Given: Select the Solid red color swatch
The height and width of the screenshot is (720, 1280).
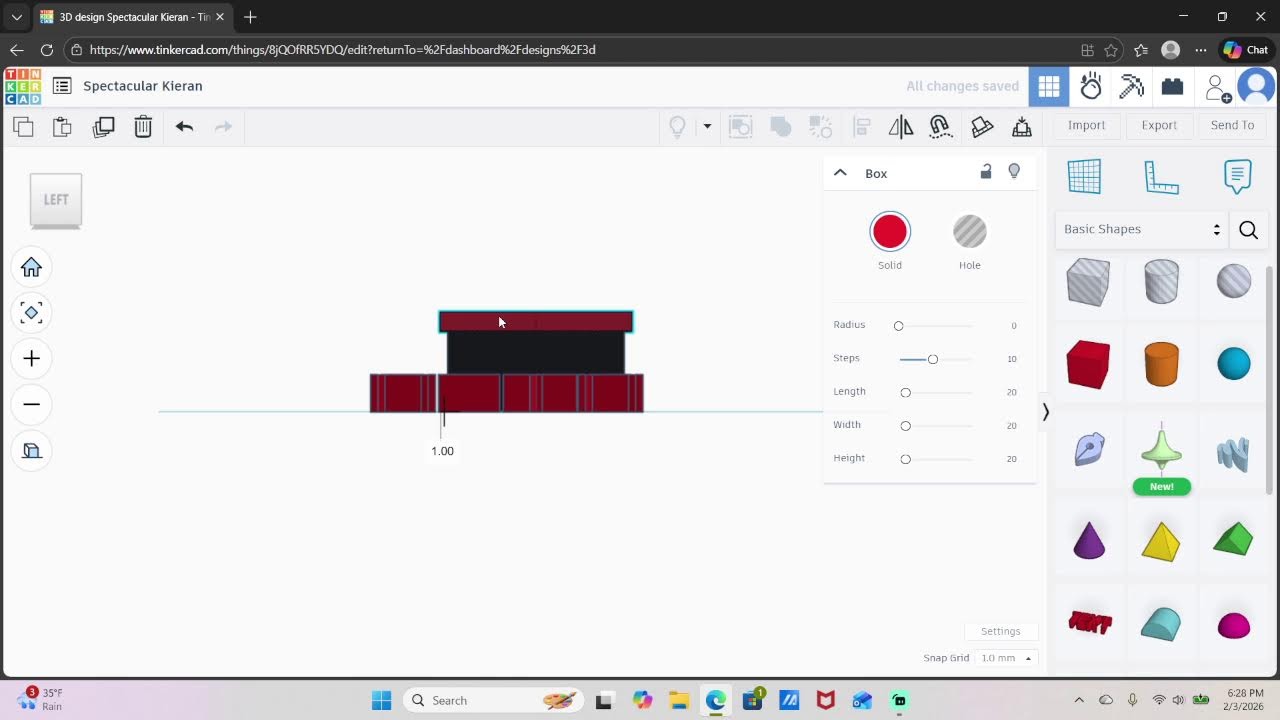Looking at the screenshot, I should 890,232.
